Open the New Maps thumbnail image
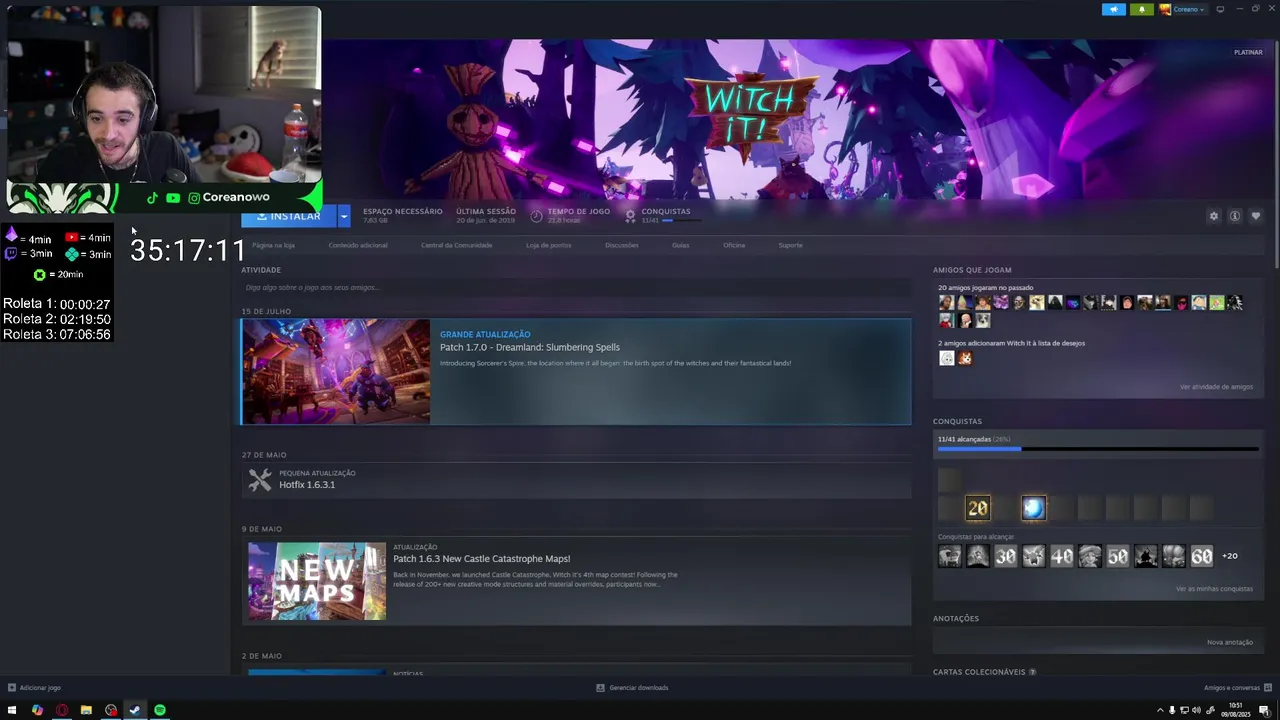1280x720 pixels. click(317, 581)
